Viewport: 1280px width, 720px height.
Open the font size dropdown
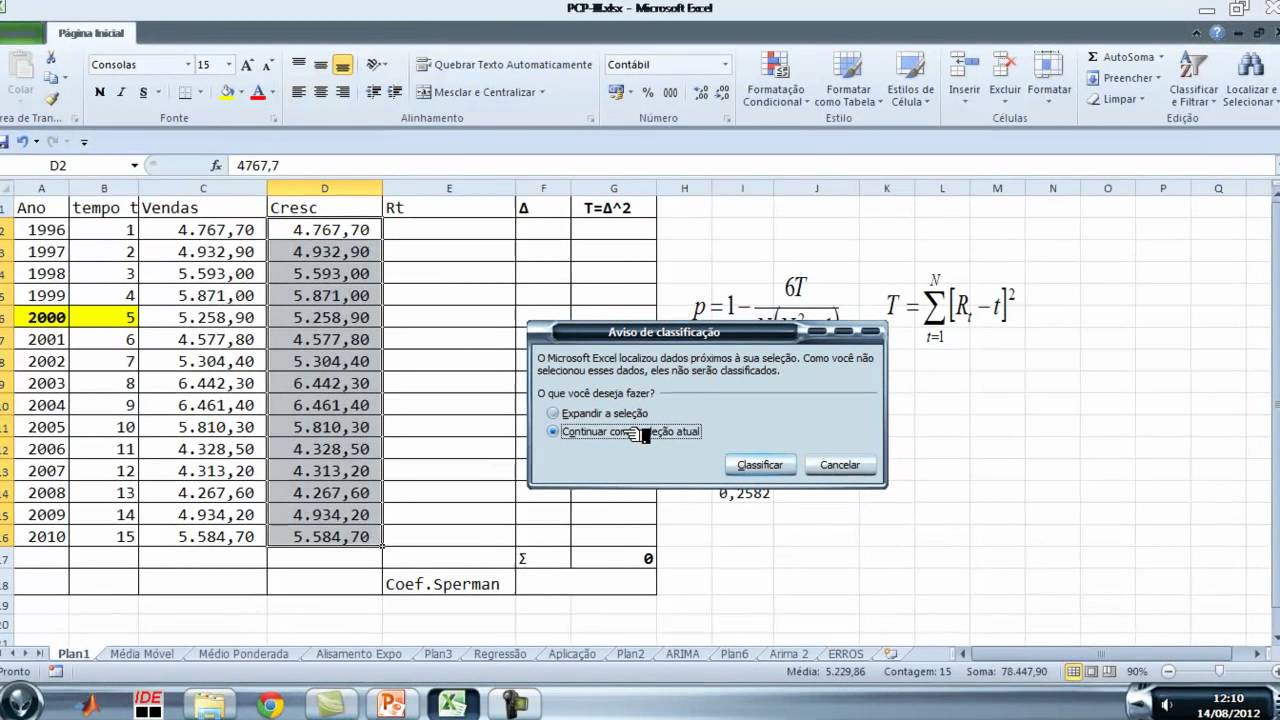coord(229,65)
